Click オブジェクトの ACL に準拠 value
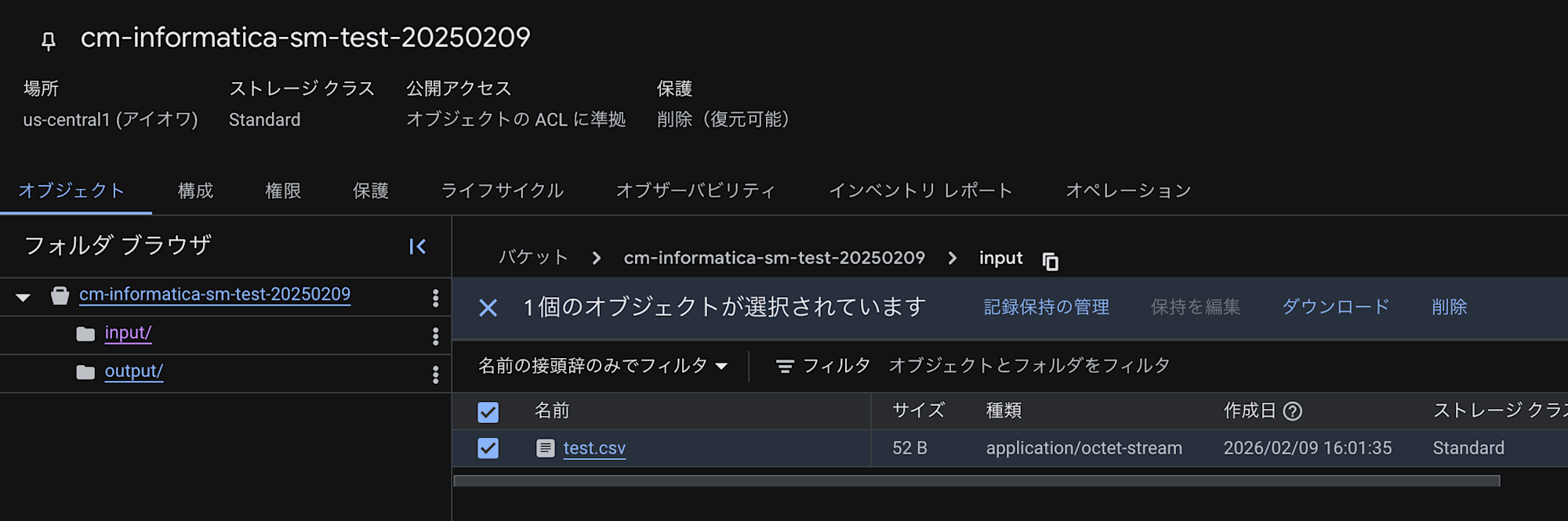1568x521 pixels. [516, 120]
